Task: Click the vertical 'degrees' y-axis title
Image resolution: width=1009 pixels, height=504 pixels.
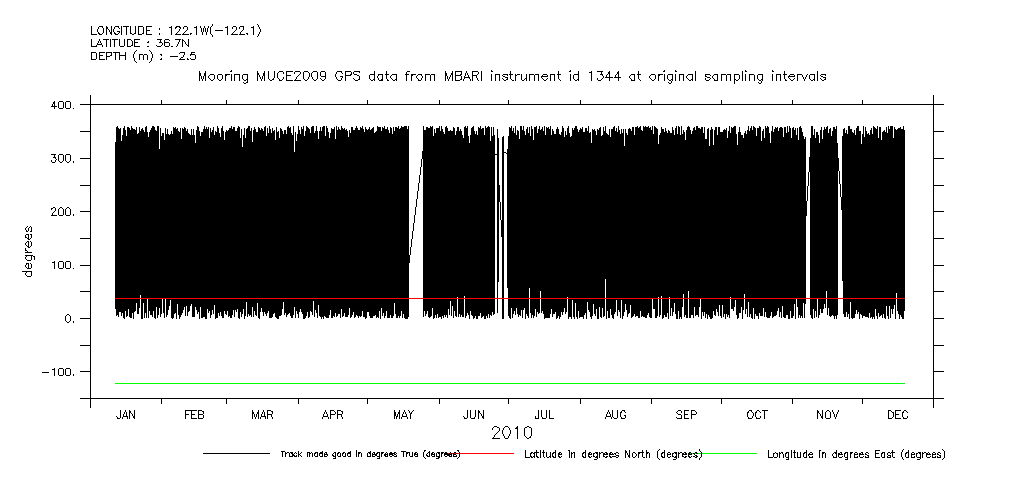Action: tap(30, 253)
